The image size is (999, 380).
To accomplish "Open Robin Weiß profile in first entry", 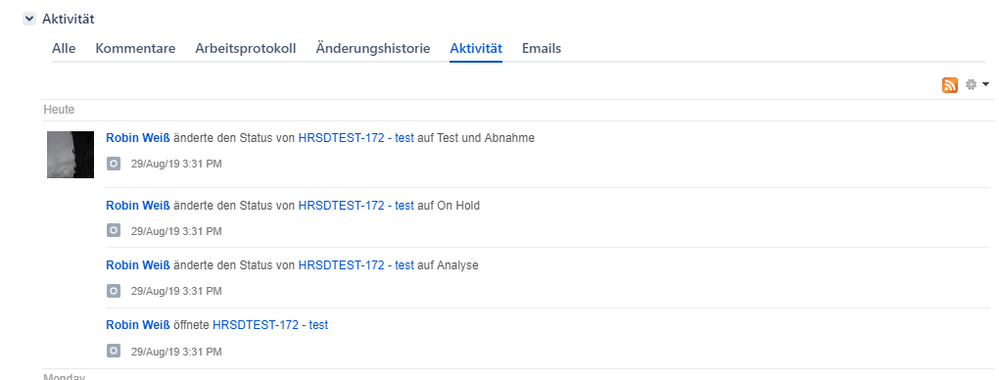I will (138, 138).
